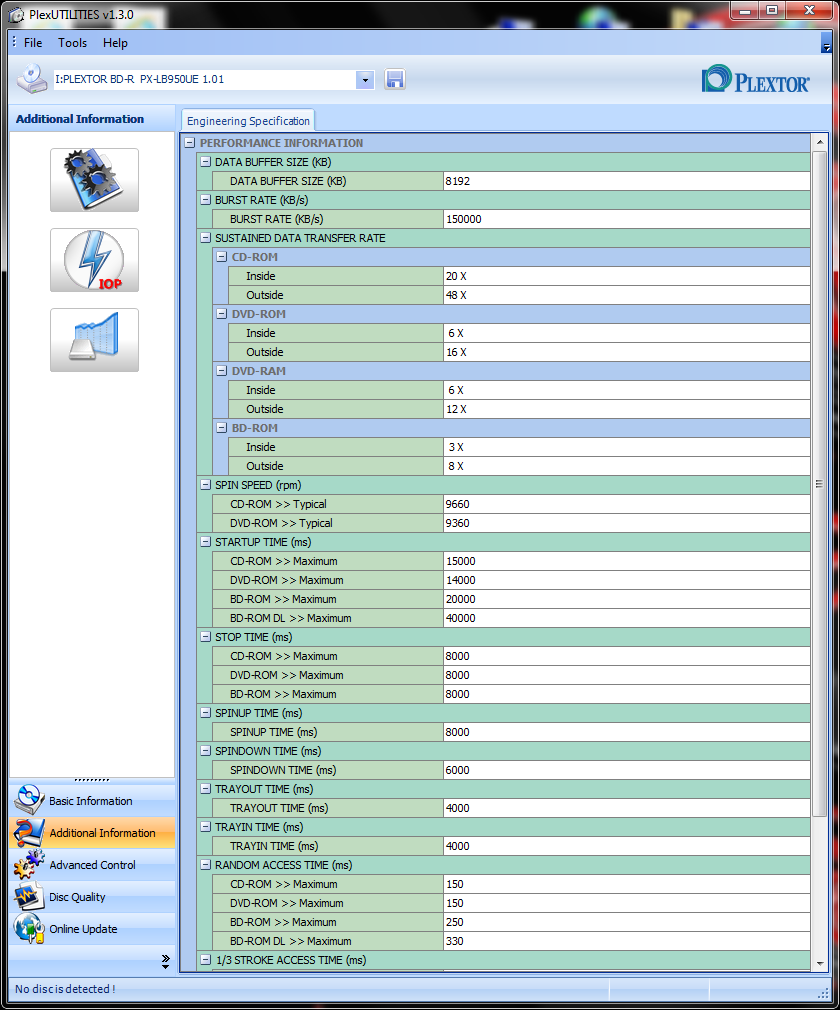Collapse the CD-ROM transfer rate group
Image resolution: width=840 pixels, height=1010 pixels.
pos(221,257)
